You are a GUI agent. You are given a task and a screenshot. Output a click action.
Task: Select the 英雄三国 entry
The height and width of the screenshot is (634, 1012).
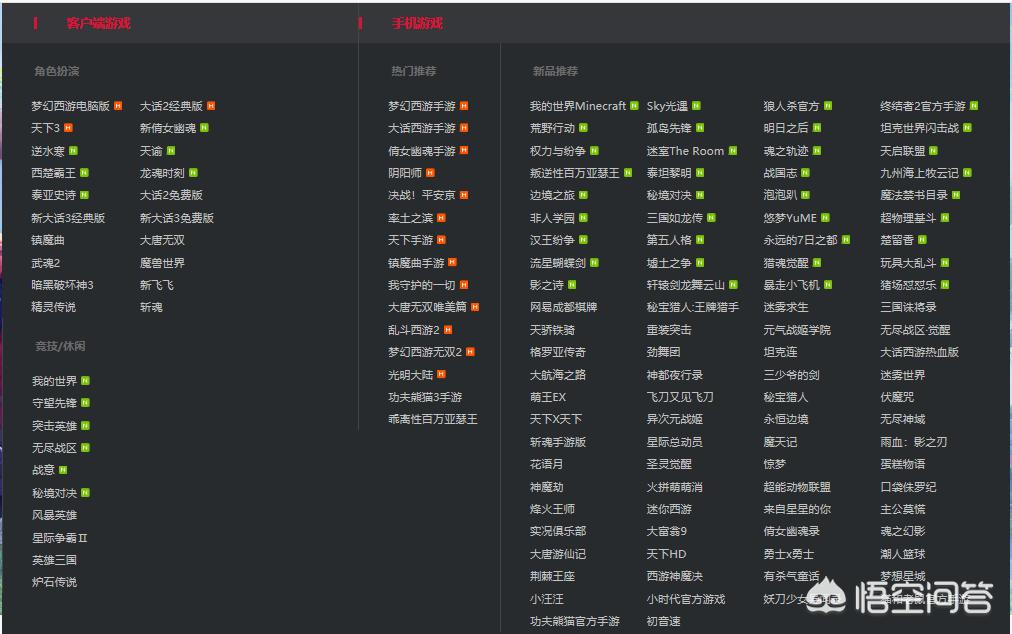point(54,560)
